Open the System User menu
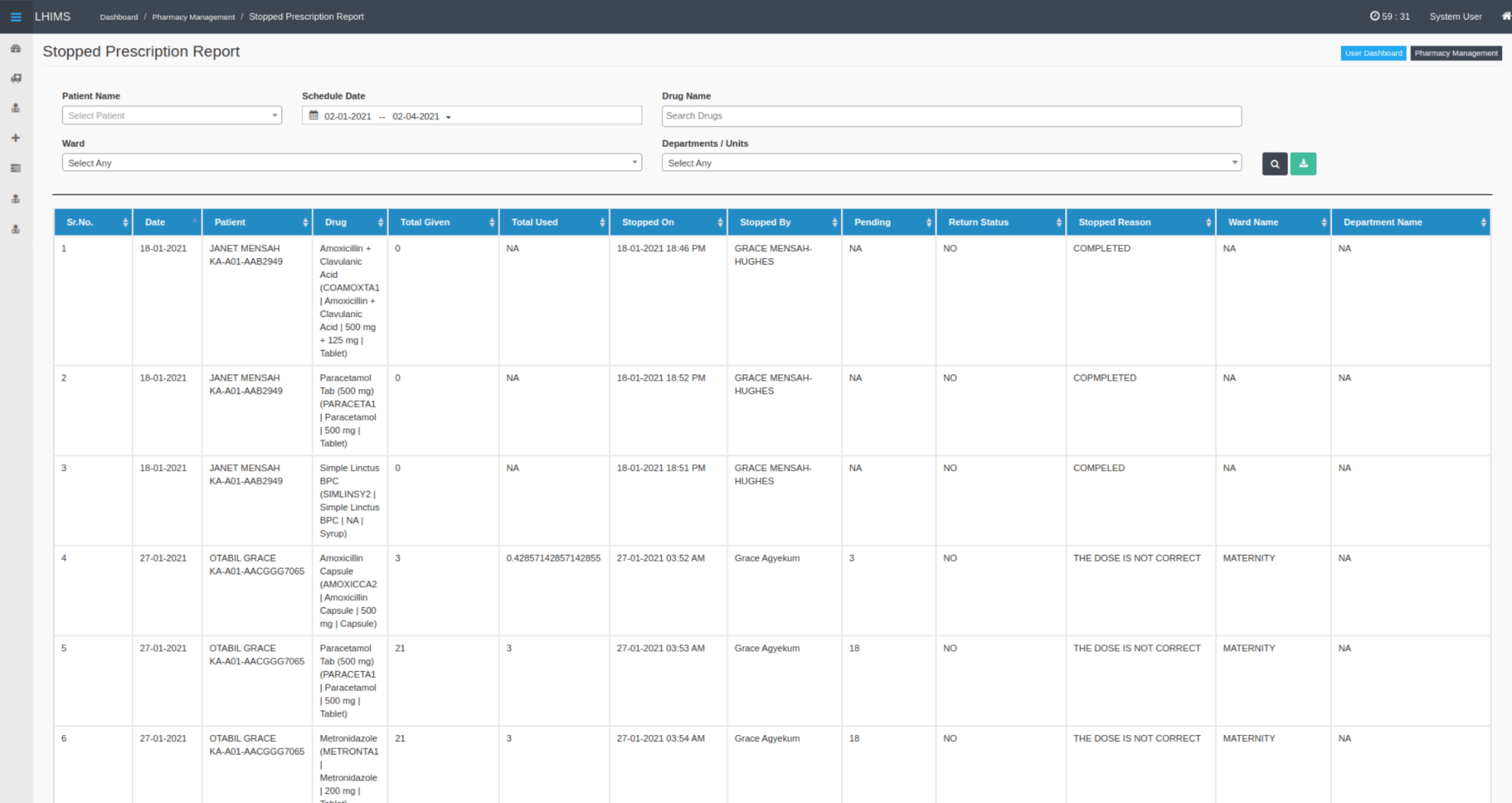 (x=1455, y=17)
